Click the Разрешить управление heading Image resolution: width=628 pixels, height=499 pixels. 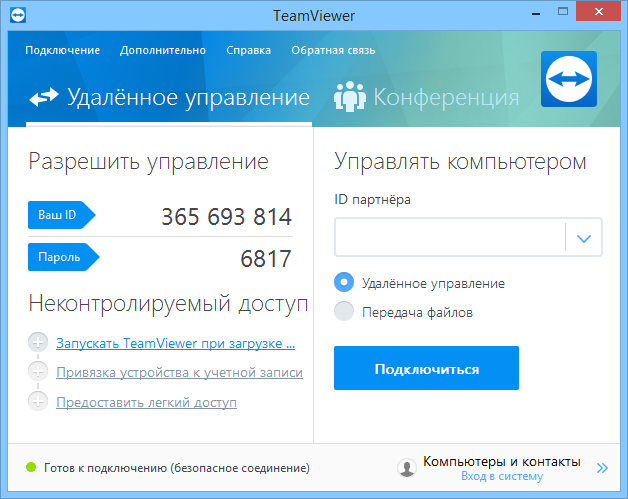[148, 162]
